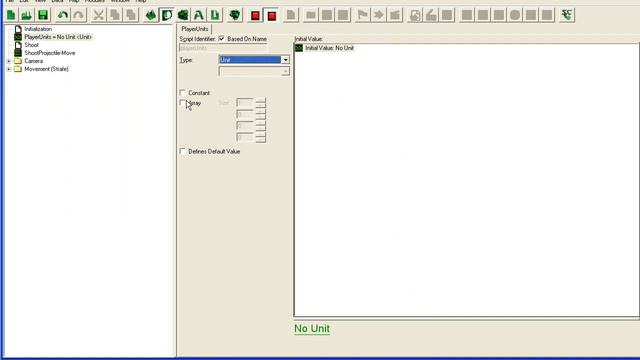The width and height of the screenshot is (640, 360).
Task: Click the grey right-arrow toolbar icon
Action: click(378, 16)
